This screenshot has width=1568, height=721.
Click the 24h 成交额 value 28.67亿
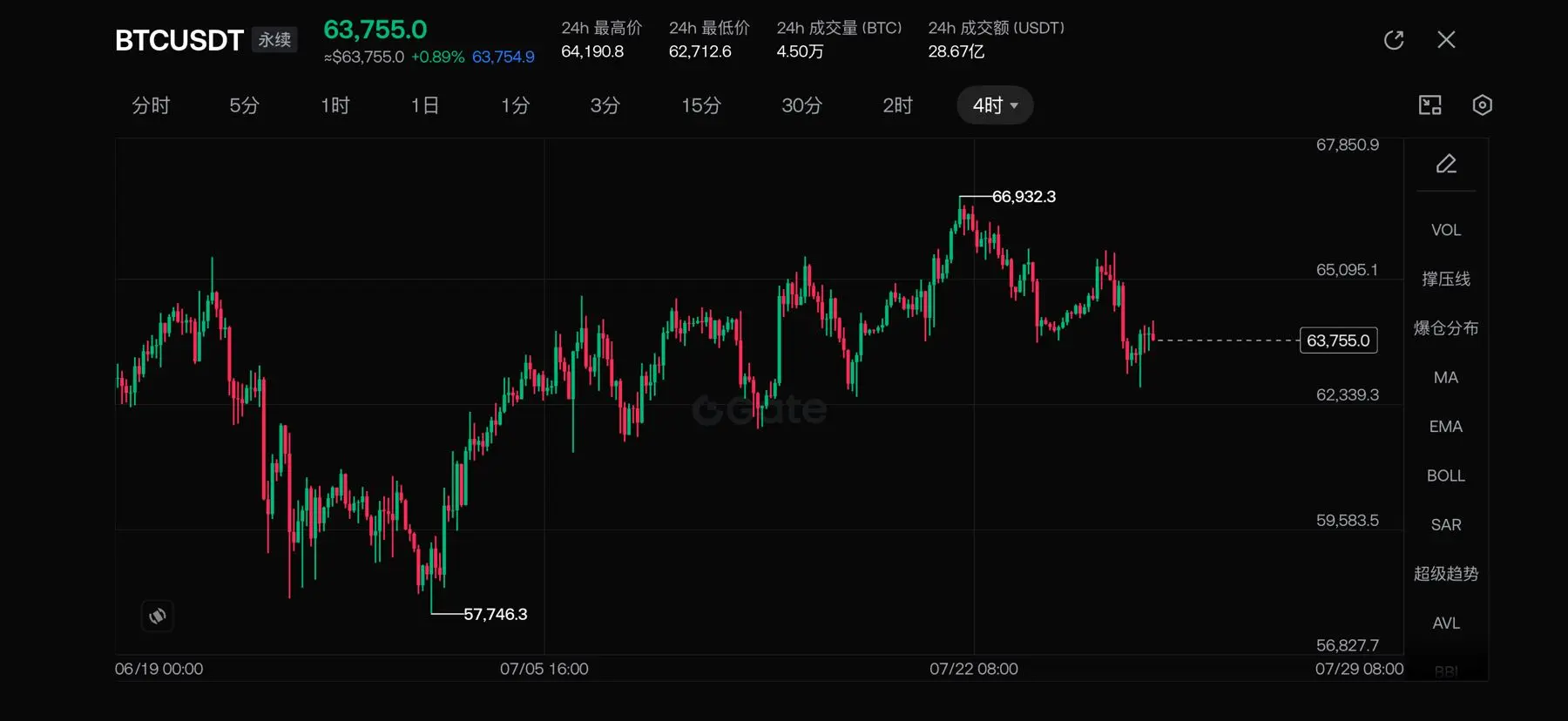(x=956, y=51)
